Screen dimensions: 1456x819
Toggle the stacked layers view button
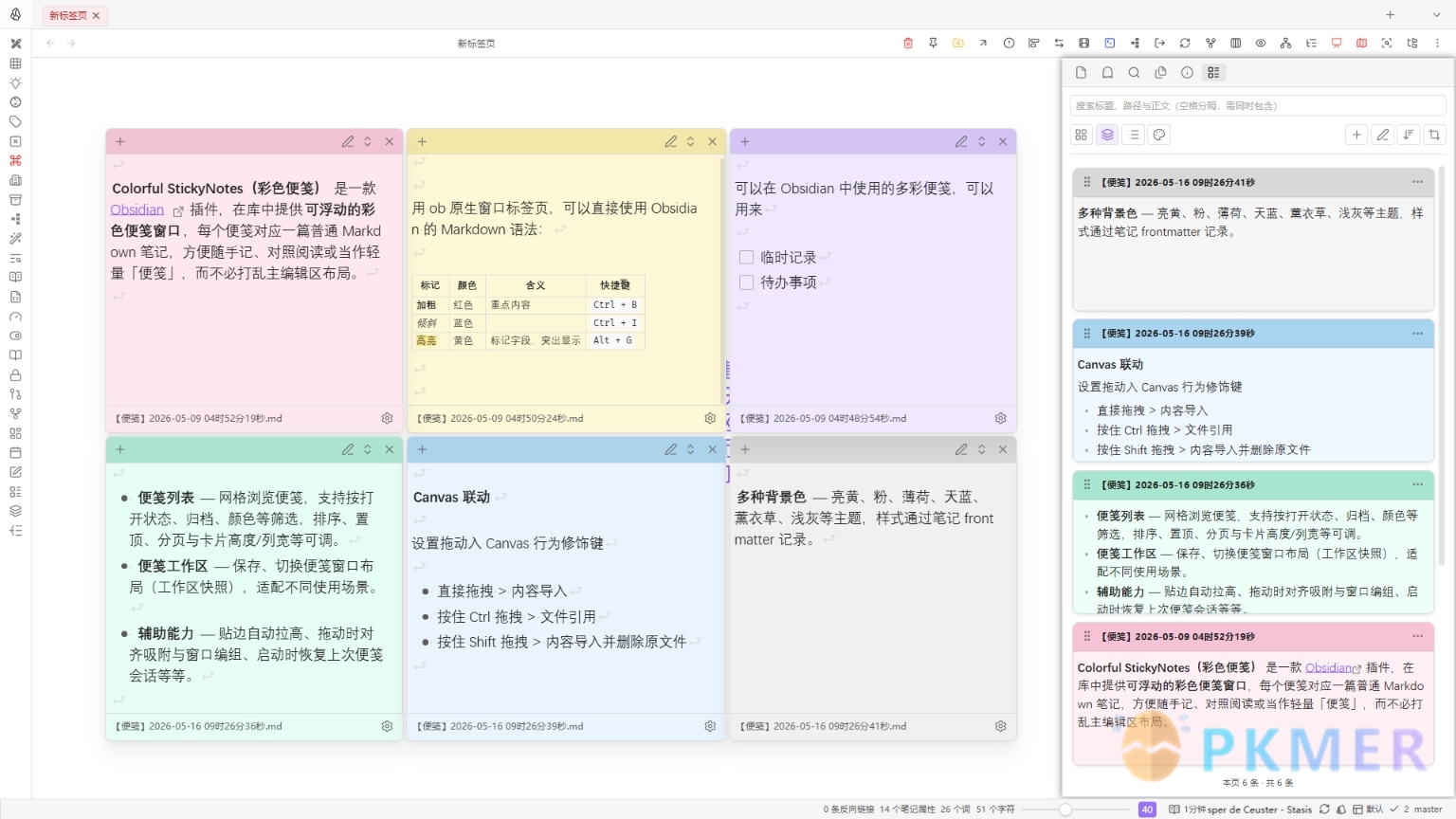pyautogui.click(x=1107, y=135)
